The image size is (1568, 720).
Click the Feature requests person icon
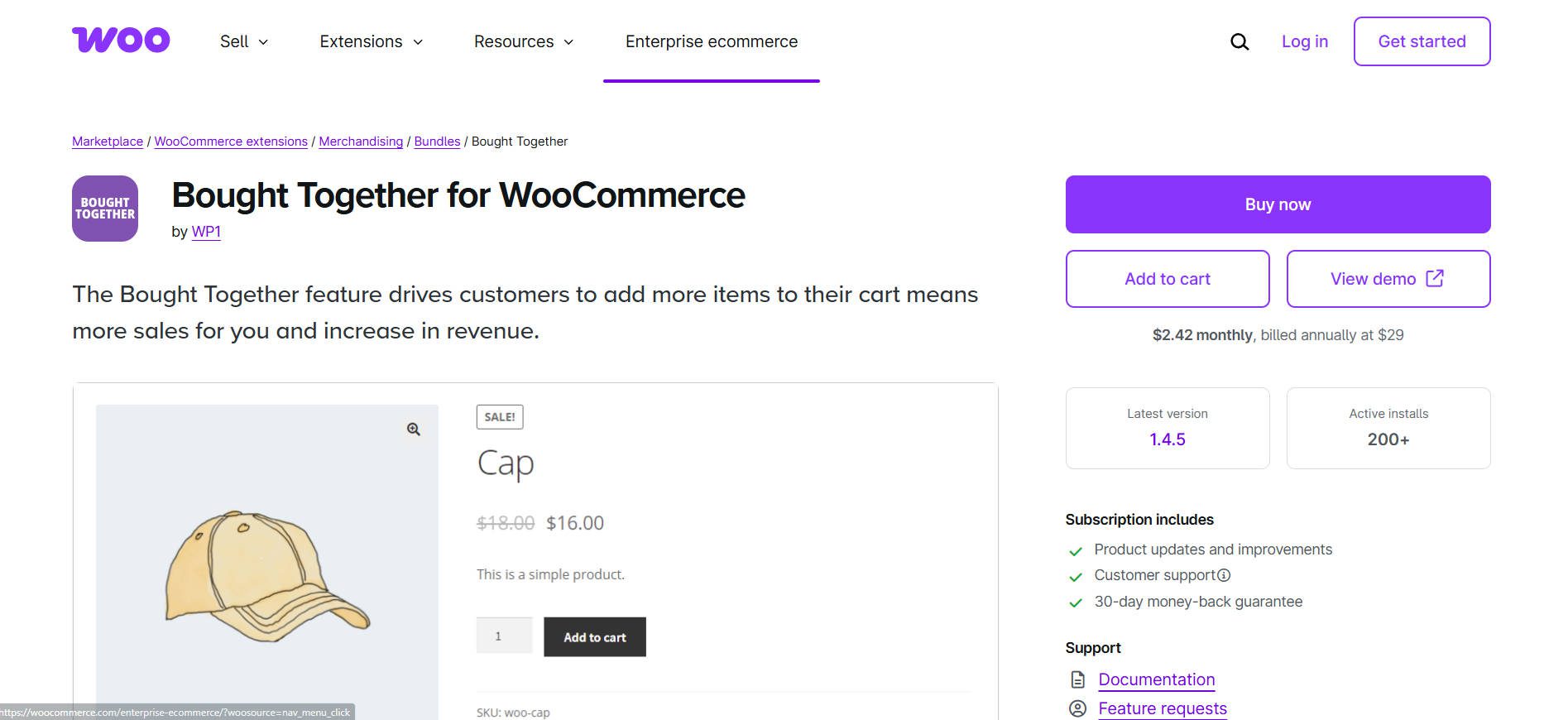click(1077, 708)
